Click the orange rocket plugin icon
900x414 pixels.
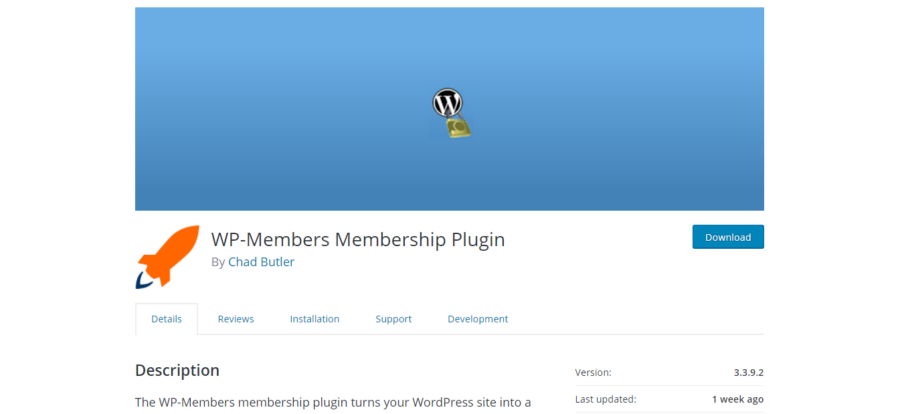click(x=168, y=256)
